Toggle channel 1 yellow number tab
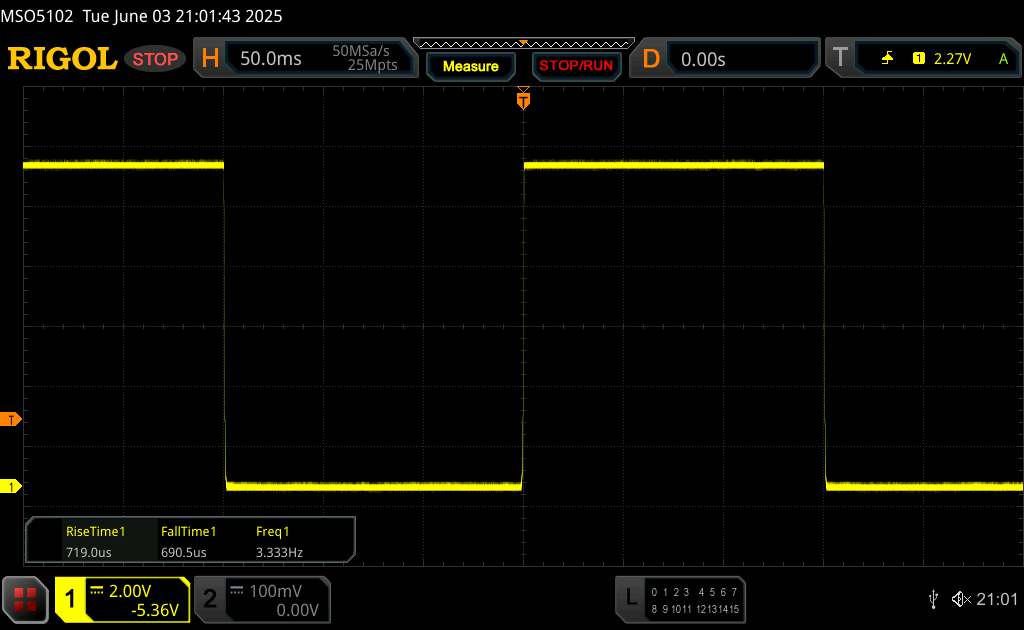Viewport: 1024px width, 630px height. [x=70, y=599]
